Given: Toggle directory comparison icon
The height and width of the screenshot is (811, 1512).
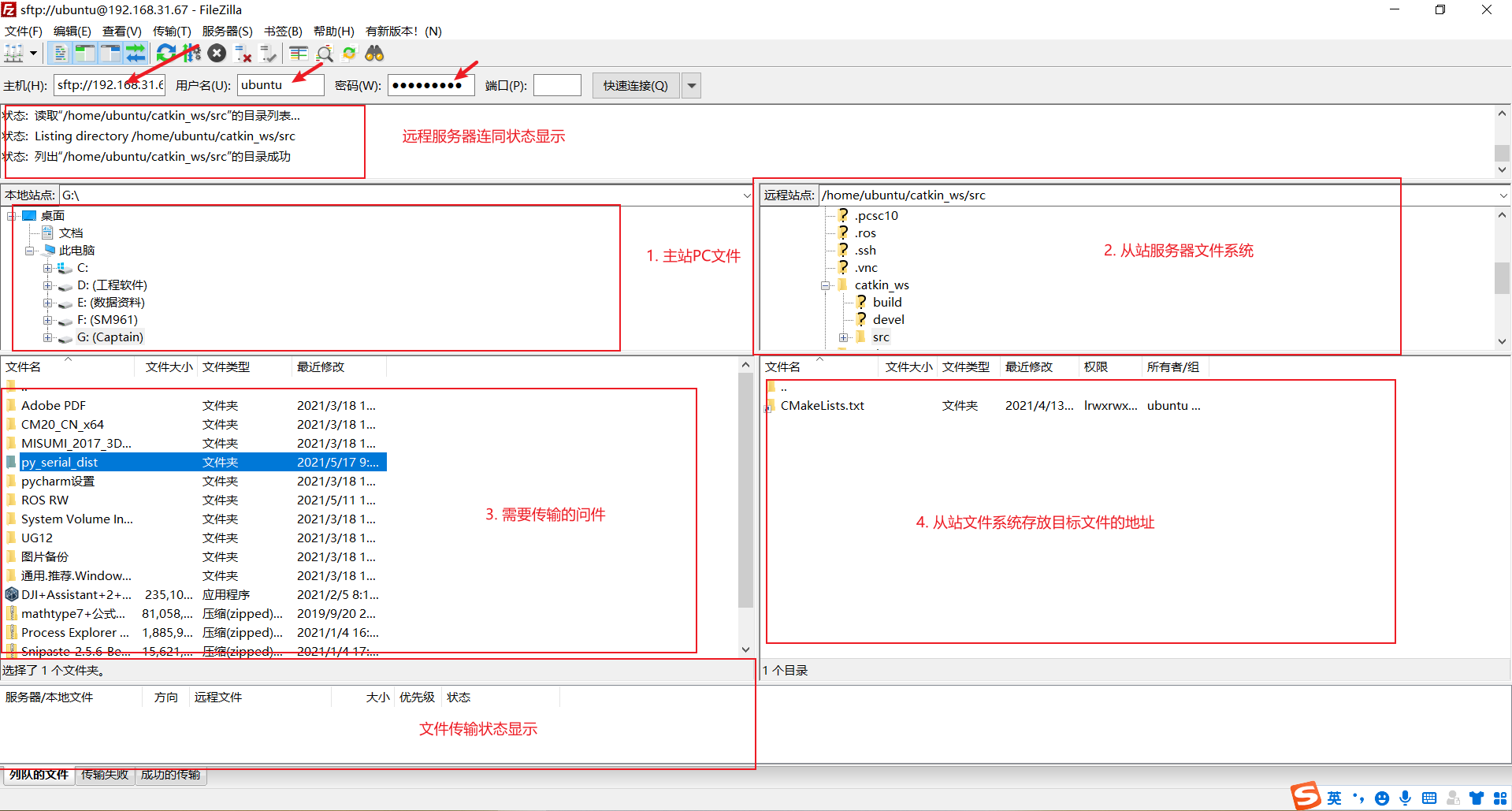Looking at the screenshot, I should coord(325,54).
